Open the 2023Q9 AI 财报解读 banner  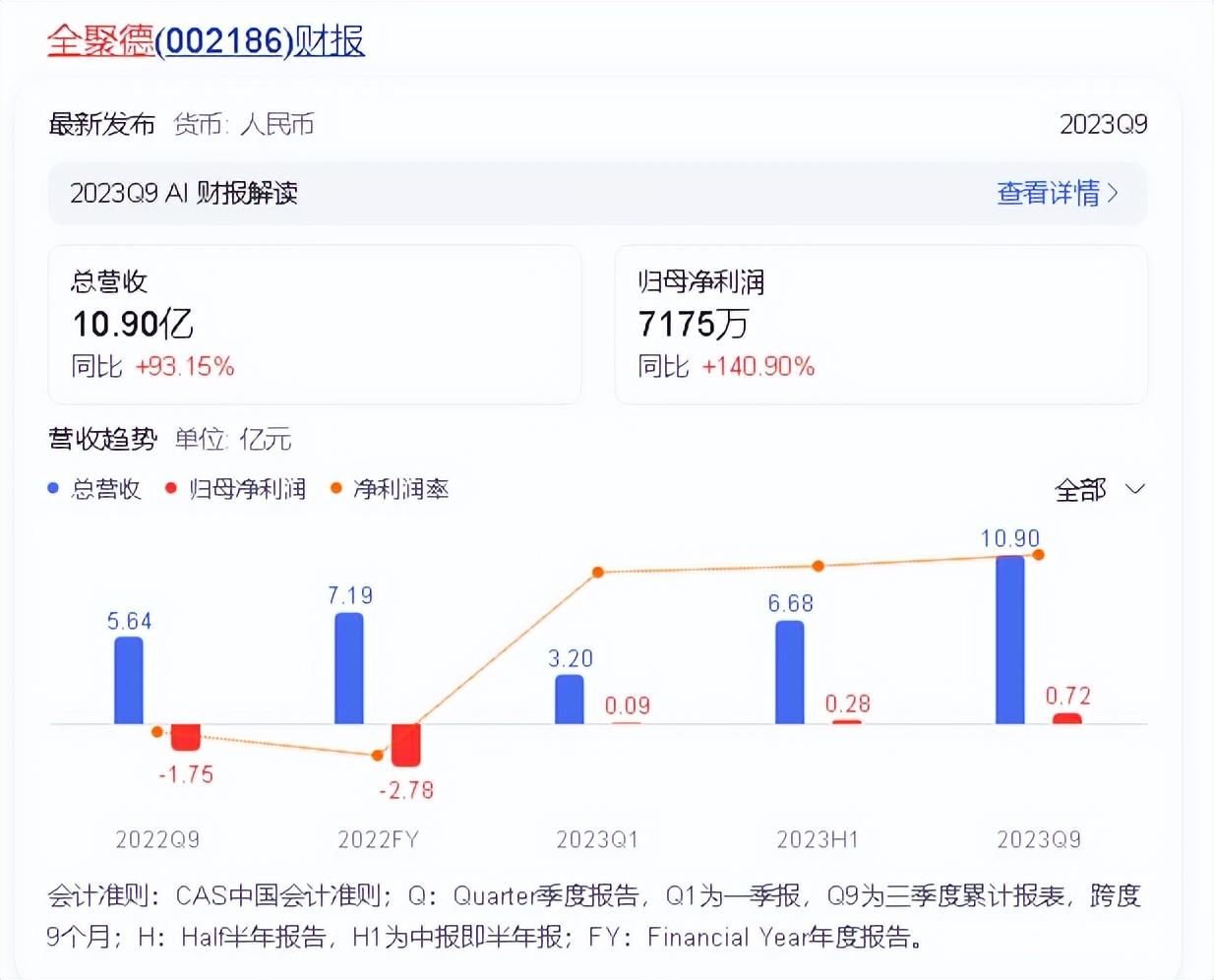coord(597,193)
